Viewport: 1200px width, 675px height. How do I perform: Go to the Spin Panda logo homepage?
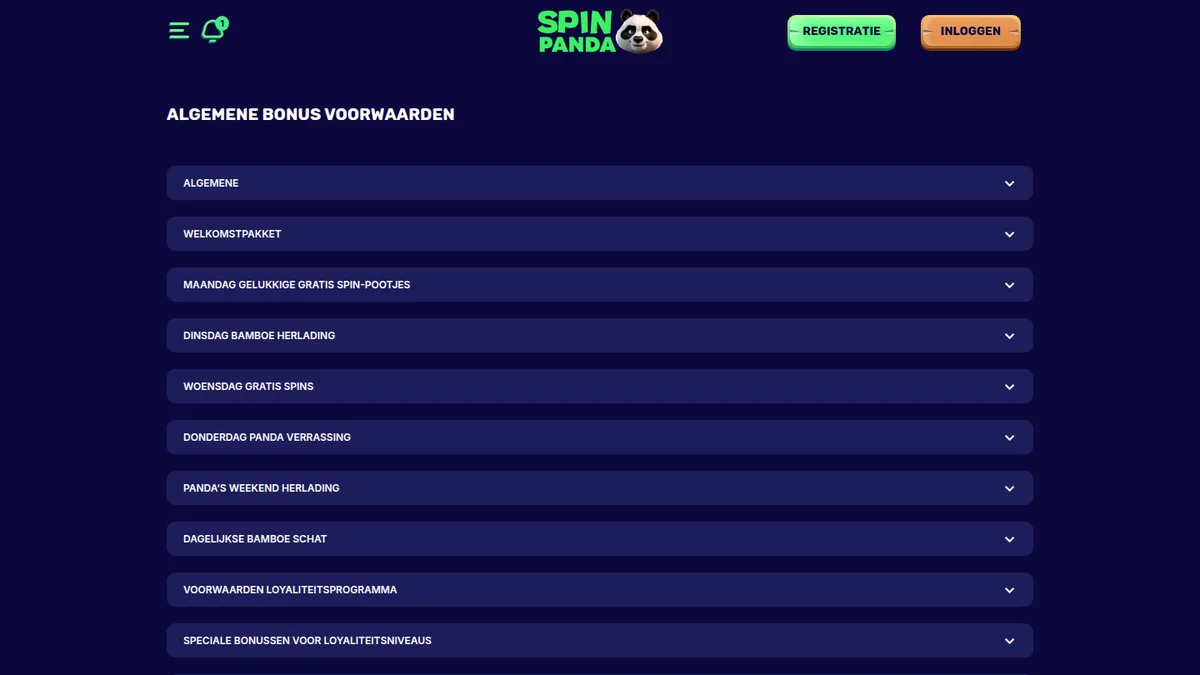pyautogui.click(x=600, y=31)
